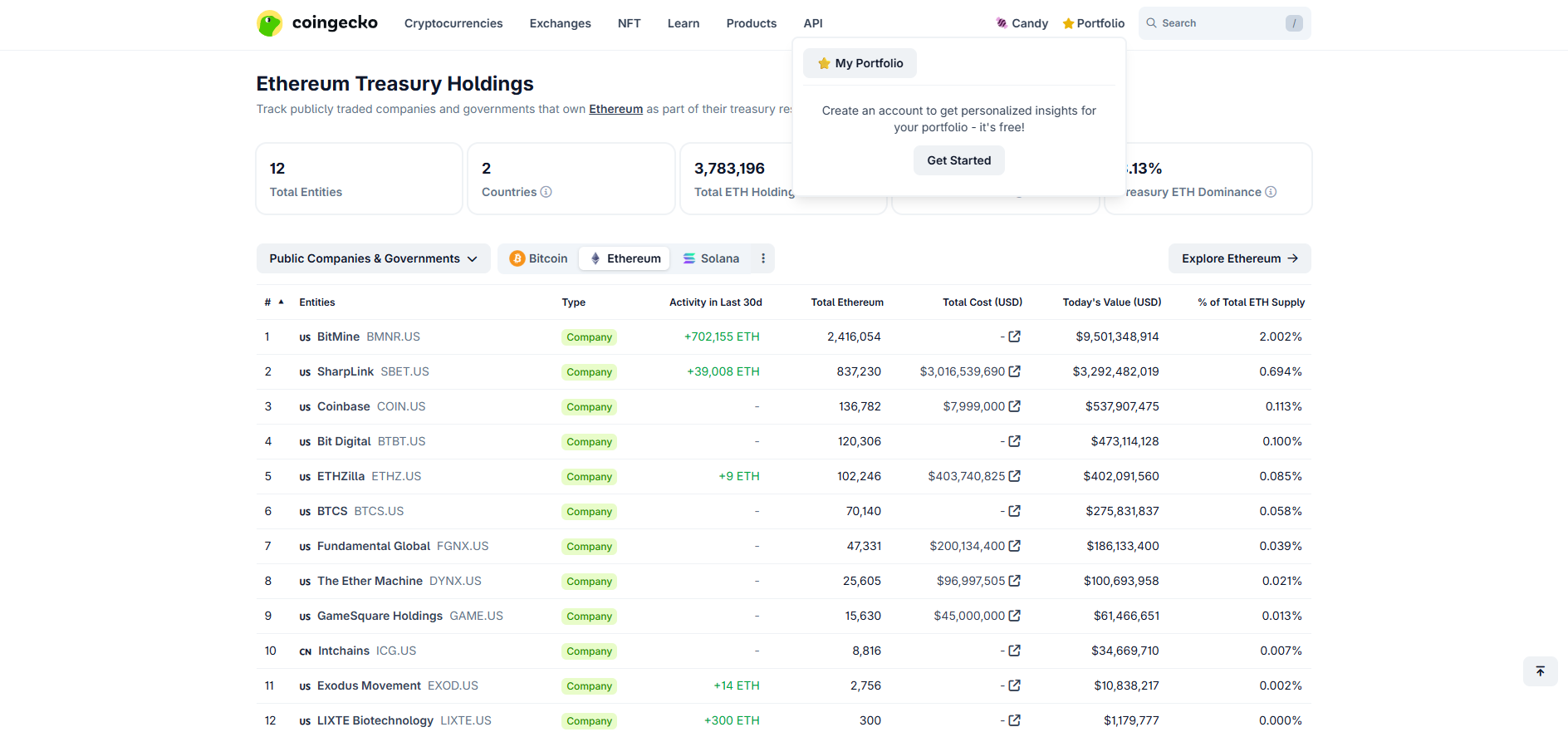Open SharpLink total cost source icon
The width and height of the screenshot is (1568, 737).
[1014, 371]
